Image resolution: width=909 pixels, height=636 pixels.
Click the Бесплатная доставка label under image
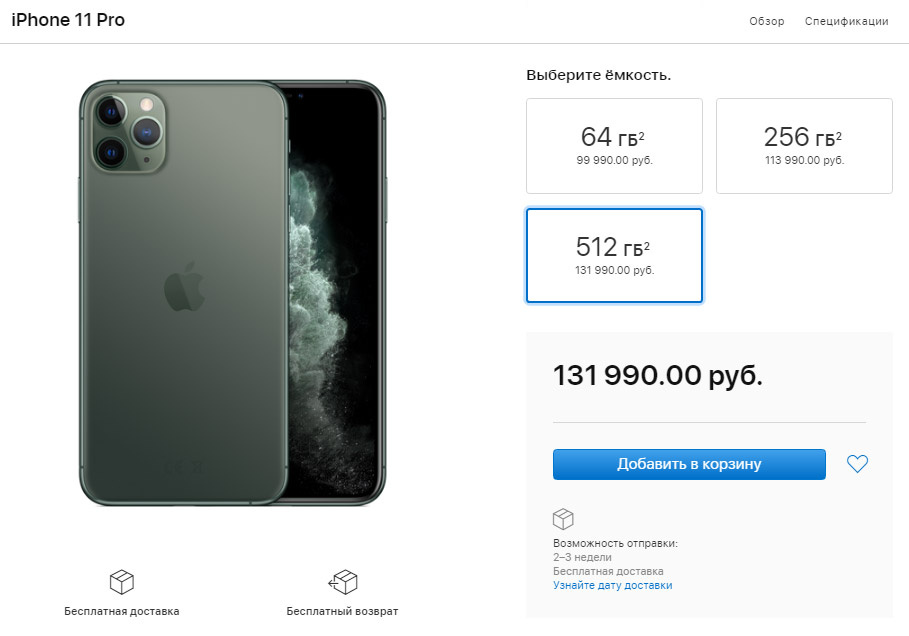tap(122, 611)
